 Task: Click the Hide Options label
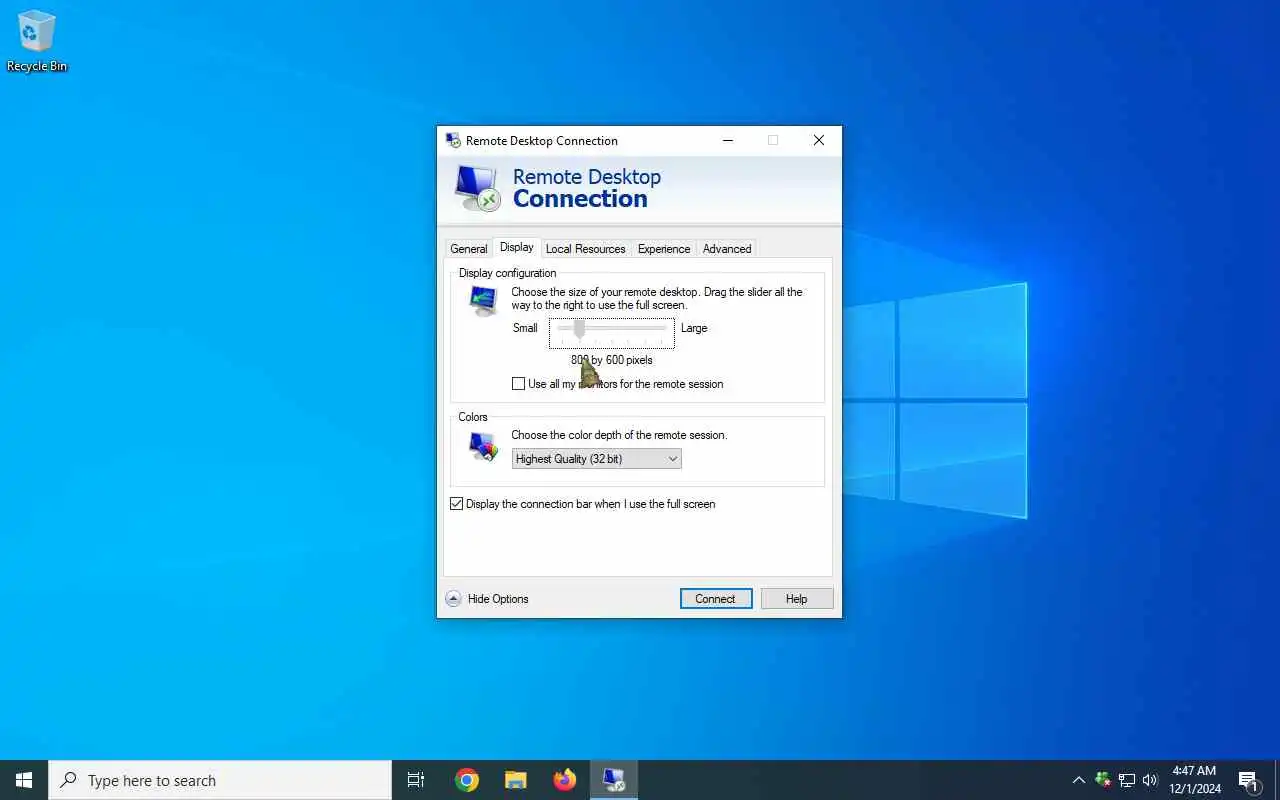click(498, 599)
